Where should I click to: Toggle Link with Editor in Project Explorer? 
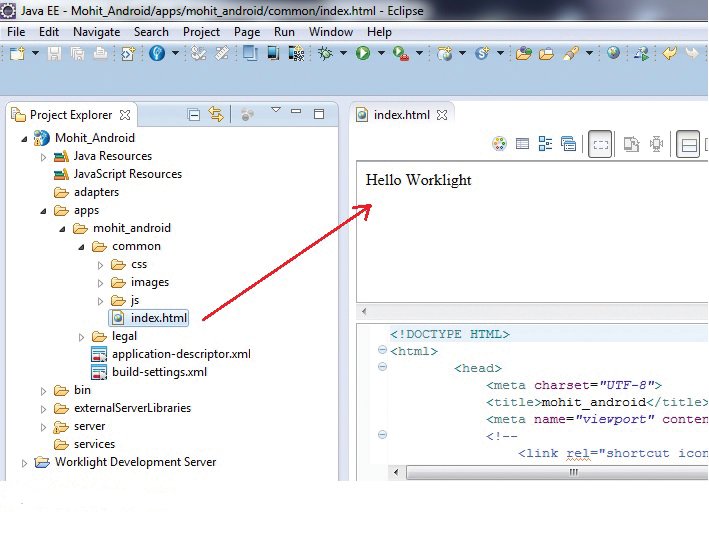click(216, 115)
